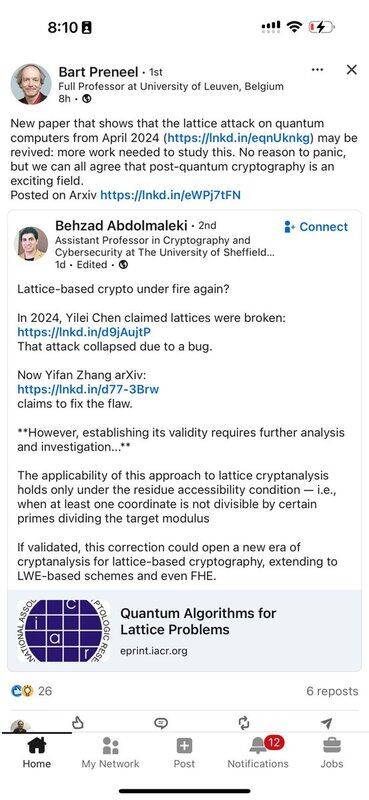Switch to the Jobs tab
This screenshot has width=369, height=800.
[332, 753]
